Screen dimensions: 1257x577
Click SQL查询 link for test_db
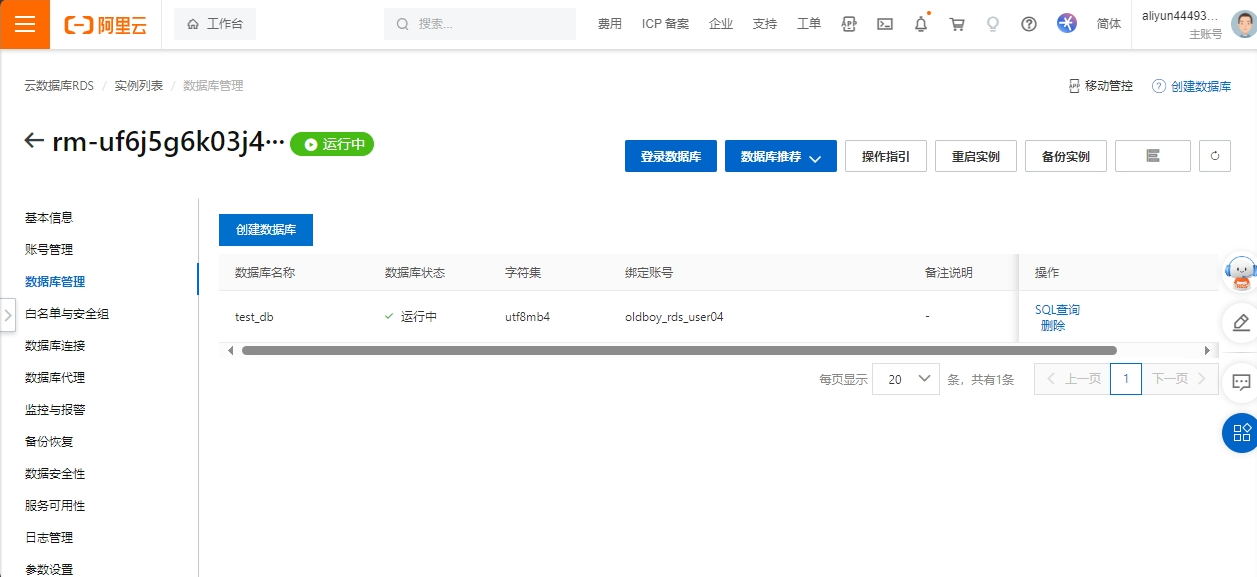[x=1057, y=310]
